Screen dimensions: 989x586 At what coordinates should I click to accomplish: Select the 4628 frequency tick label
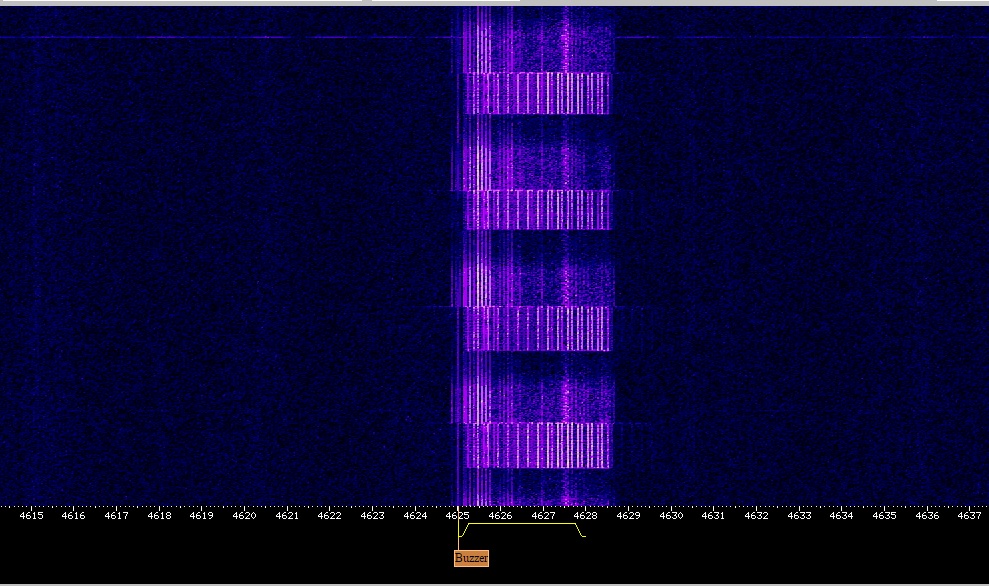[585, 516]
